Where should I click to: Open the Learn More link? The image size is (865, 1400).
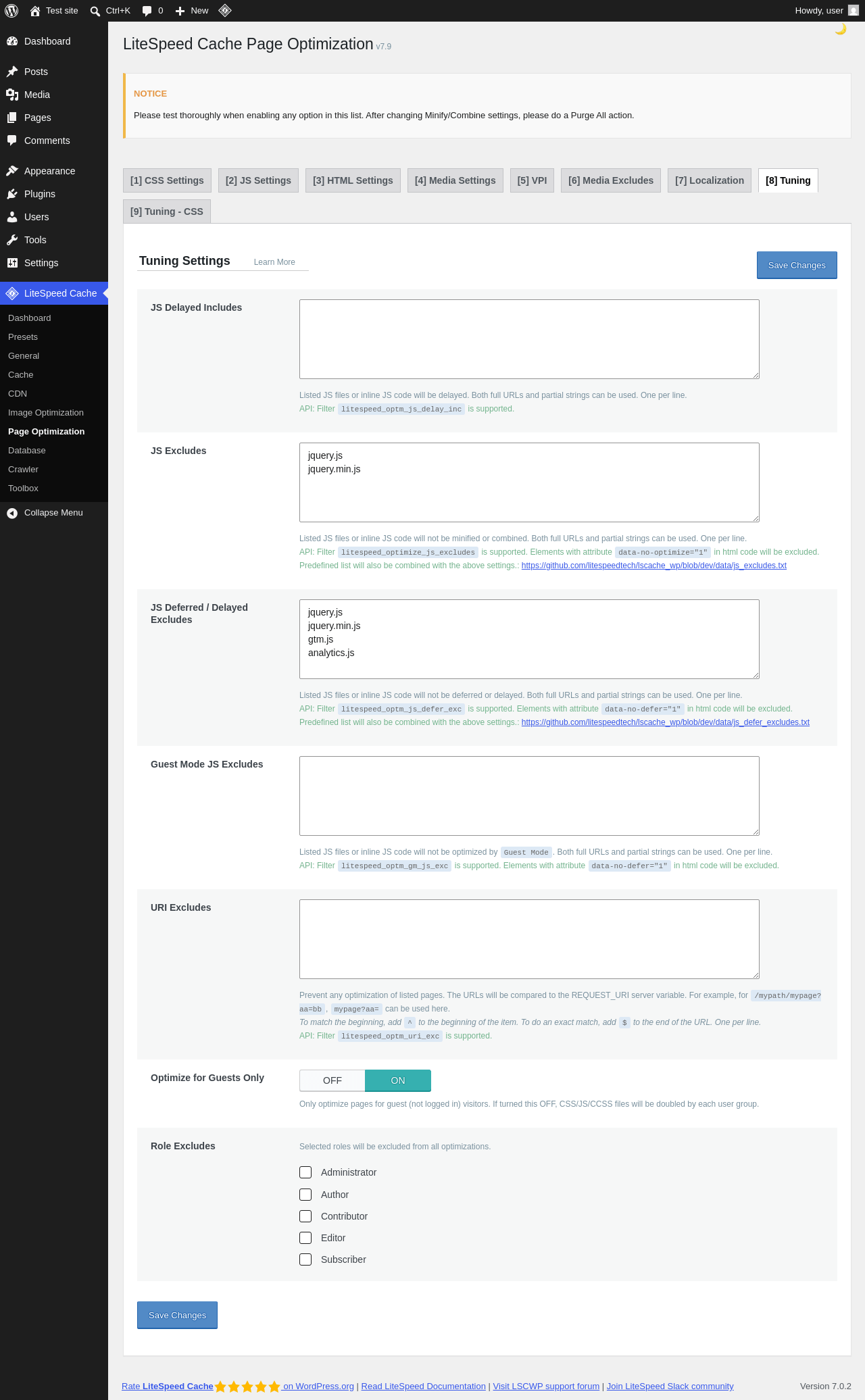click(x=274, y=262)
